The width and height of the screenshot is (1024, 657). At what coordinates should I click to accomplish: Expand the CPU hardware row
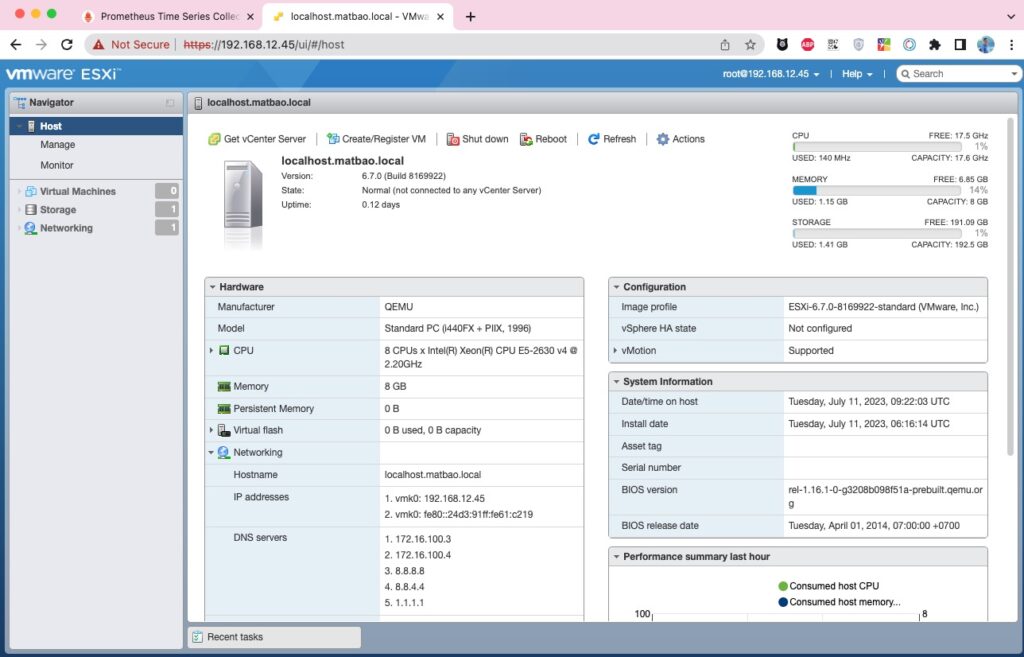[x=211, y=351]
